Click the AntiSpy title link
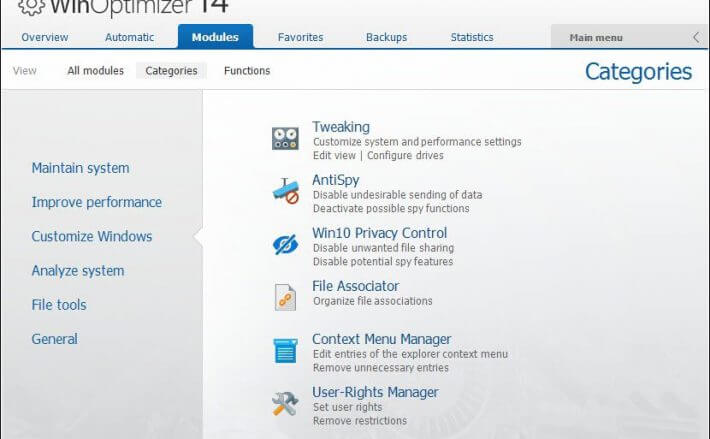Viewport: 710px width, 439px height. click(x=336, y=180)
